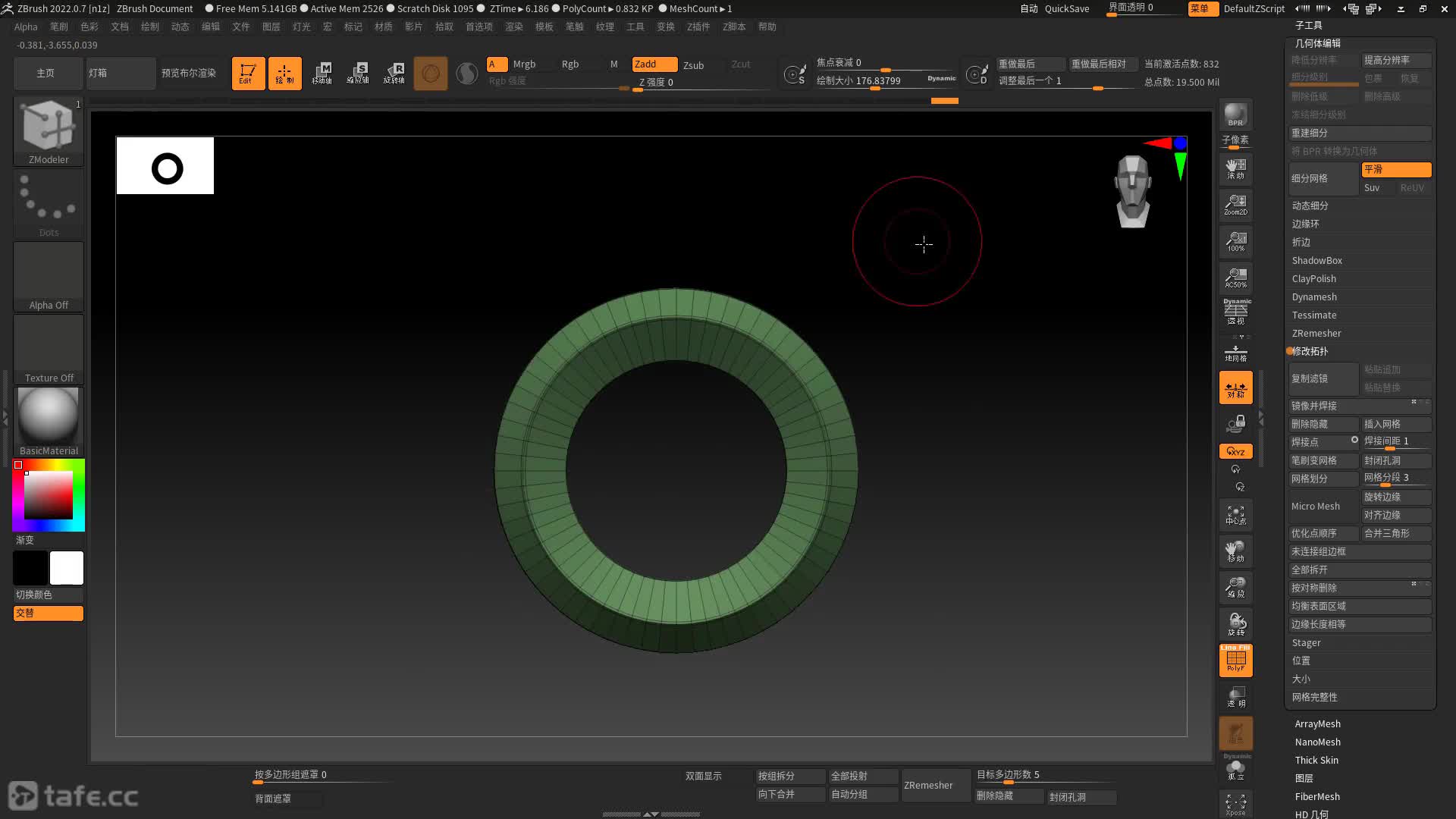The width and height of the screenshot is (1456, 819).
Task: Select the Zoom2D icon
Action: tap(1235, 204)
